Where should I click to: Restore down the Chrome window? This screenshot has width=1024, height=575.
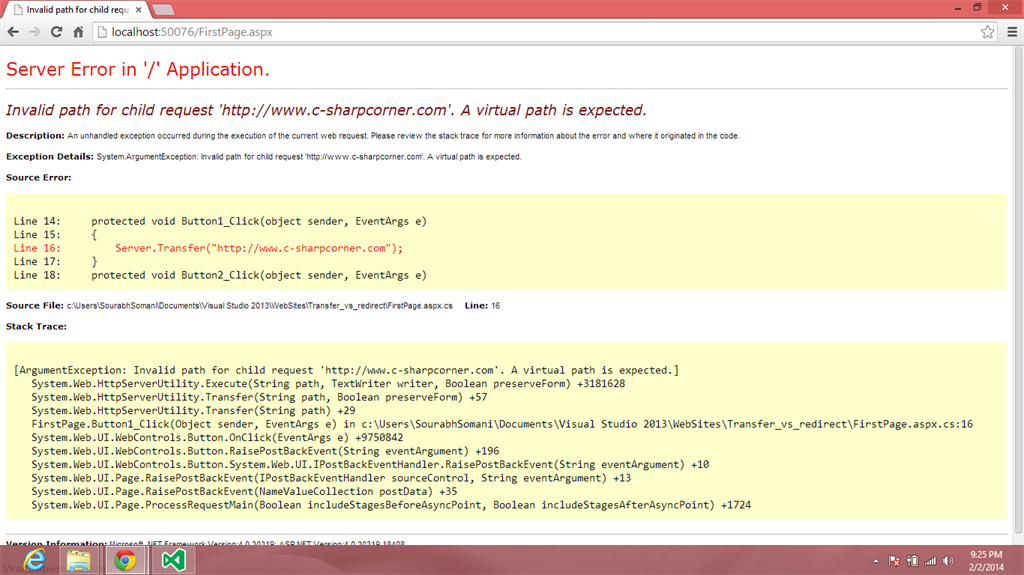coord(978,8)
